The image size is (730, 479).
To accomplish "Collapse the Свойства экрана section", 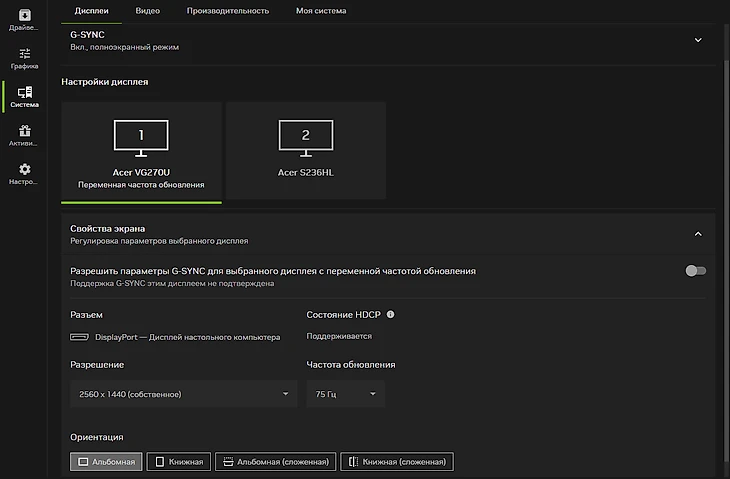I will [697, 234].
